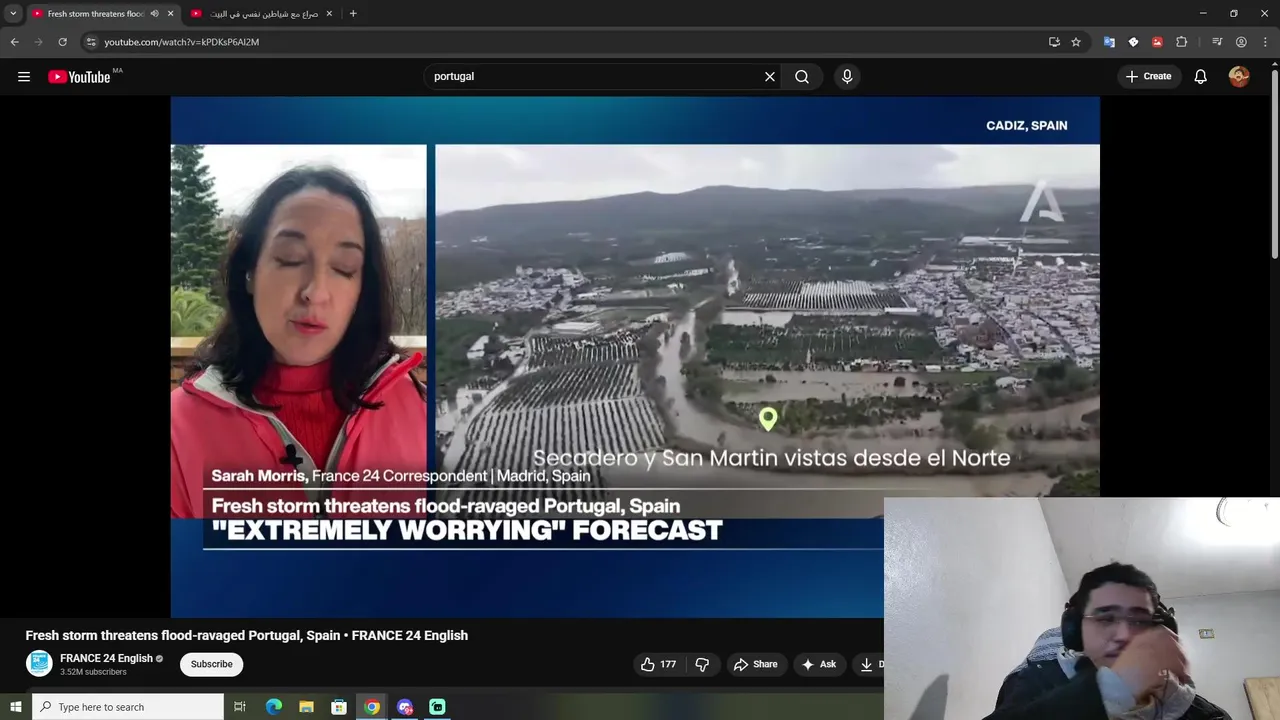
Task: Click the video title text below the player
Action: 247,635
